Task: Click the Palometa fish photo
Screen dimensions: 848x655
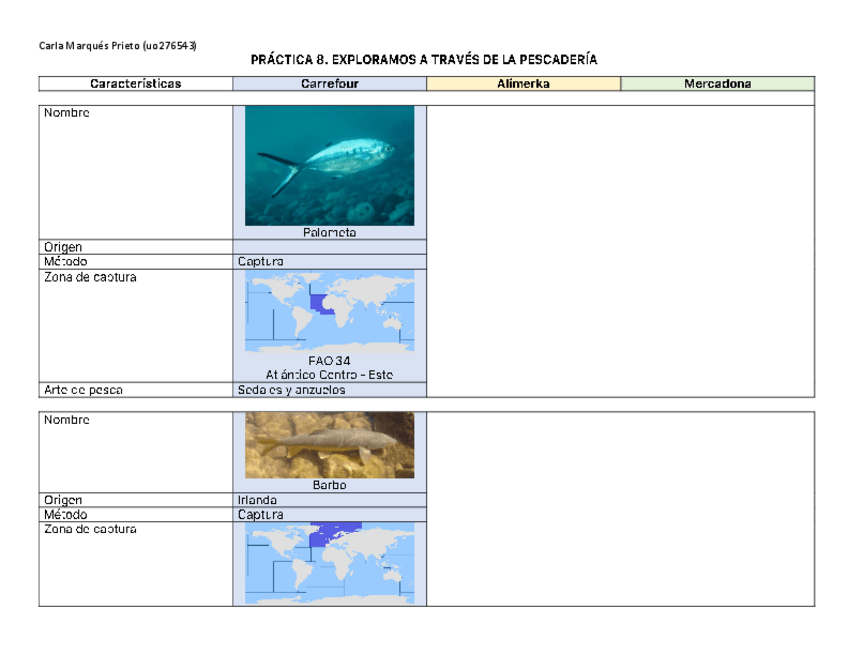Action: tap(329, 165)
